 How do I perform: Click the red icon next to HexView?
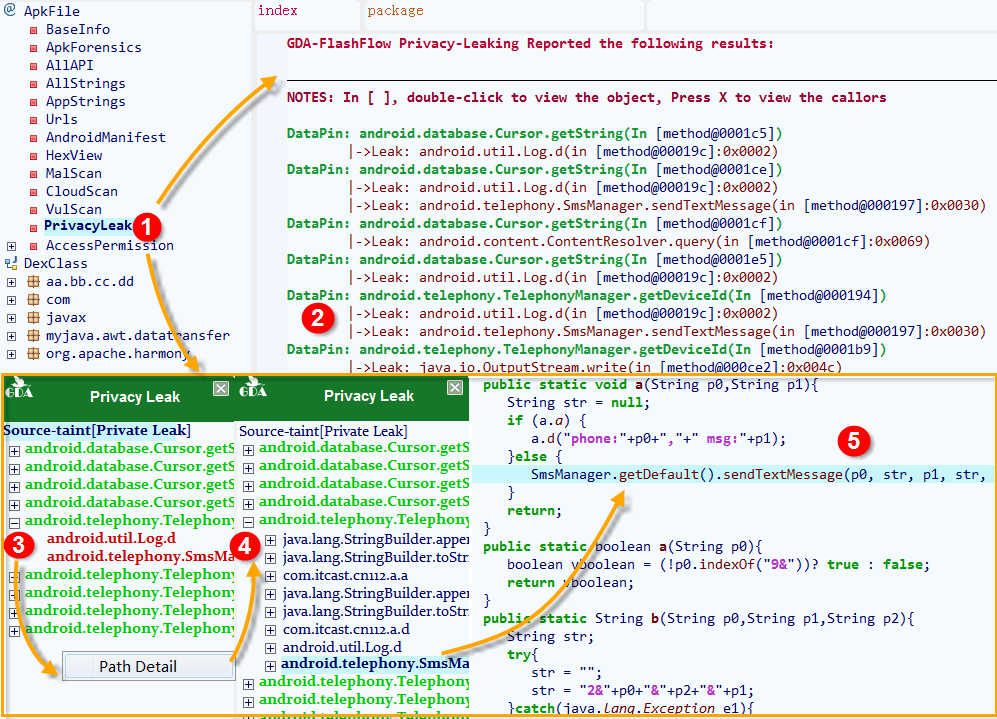[x=34, y=156]
